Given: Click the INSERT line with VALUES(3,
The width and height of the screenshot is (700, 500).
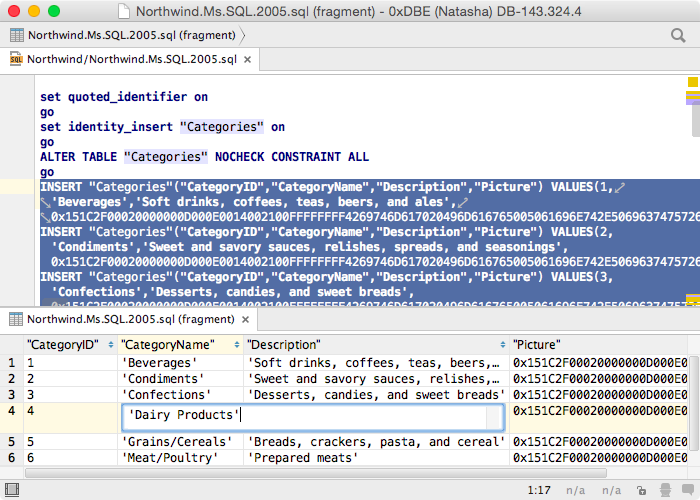Looking at the screenshot, I should [x=327, y=277].
